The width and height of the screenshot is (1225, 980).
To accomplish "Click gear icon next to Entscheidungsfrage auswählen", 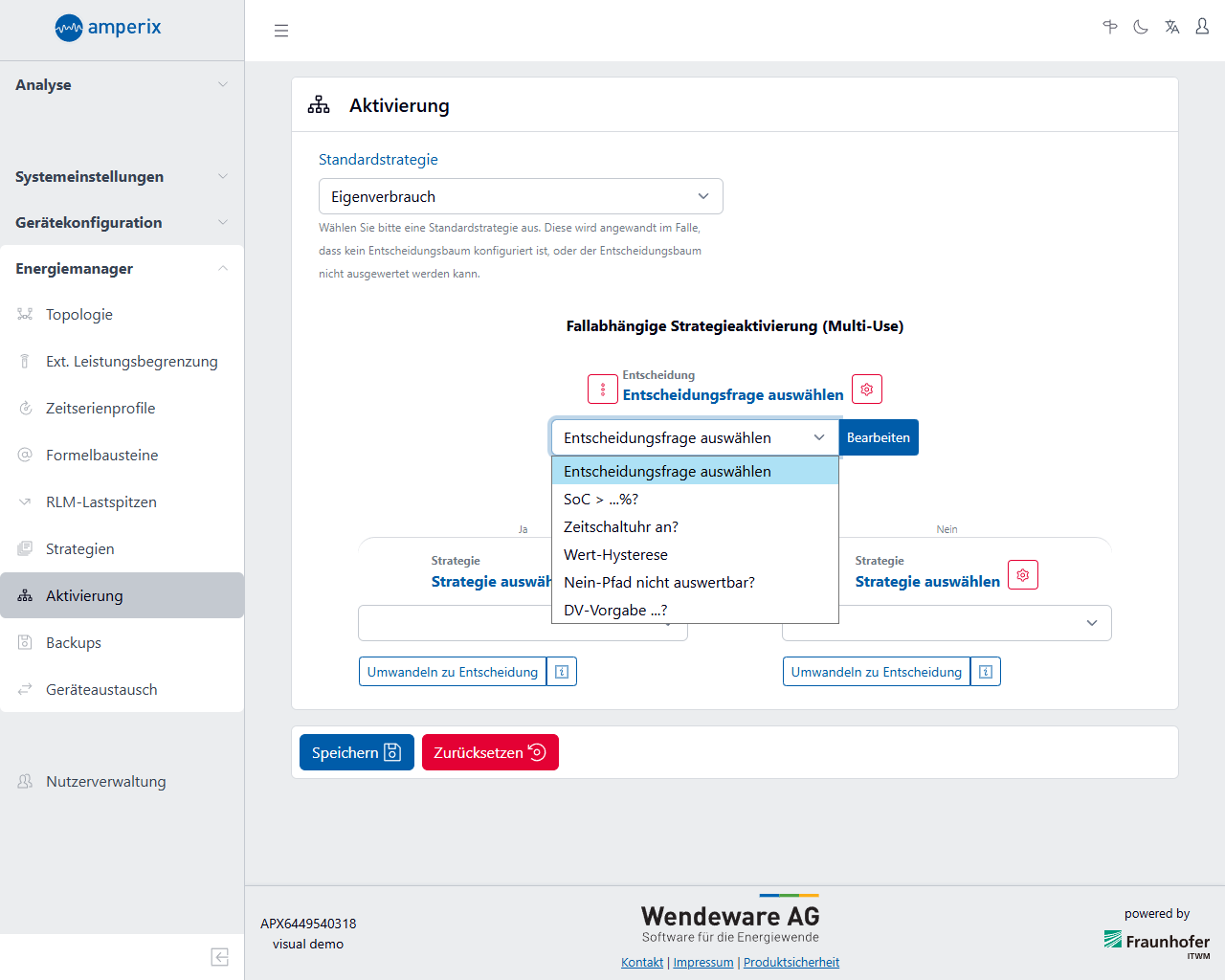I will pos(866,390).
